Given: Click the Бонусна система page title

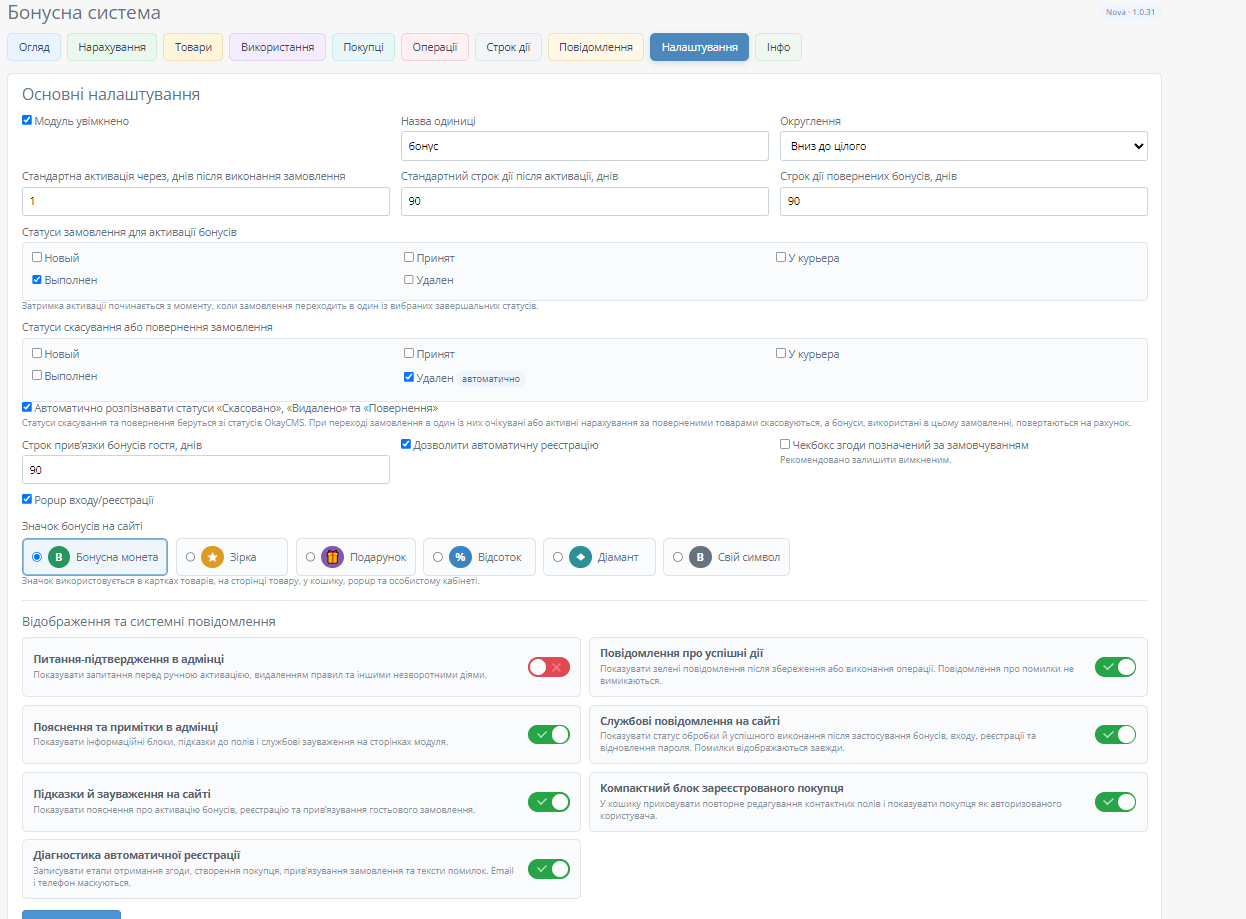Looking at the screenshot, I should pyautogui.click(x=84, y=13).
